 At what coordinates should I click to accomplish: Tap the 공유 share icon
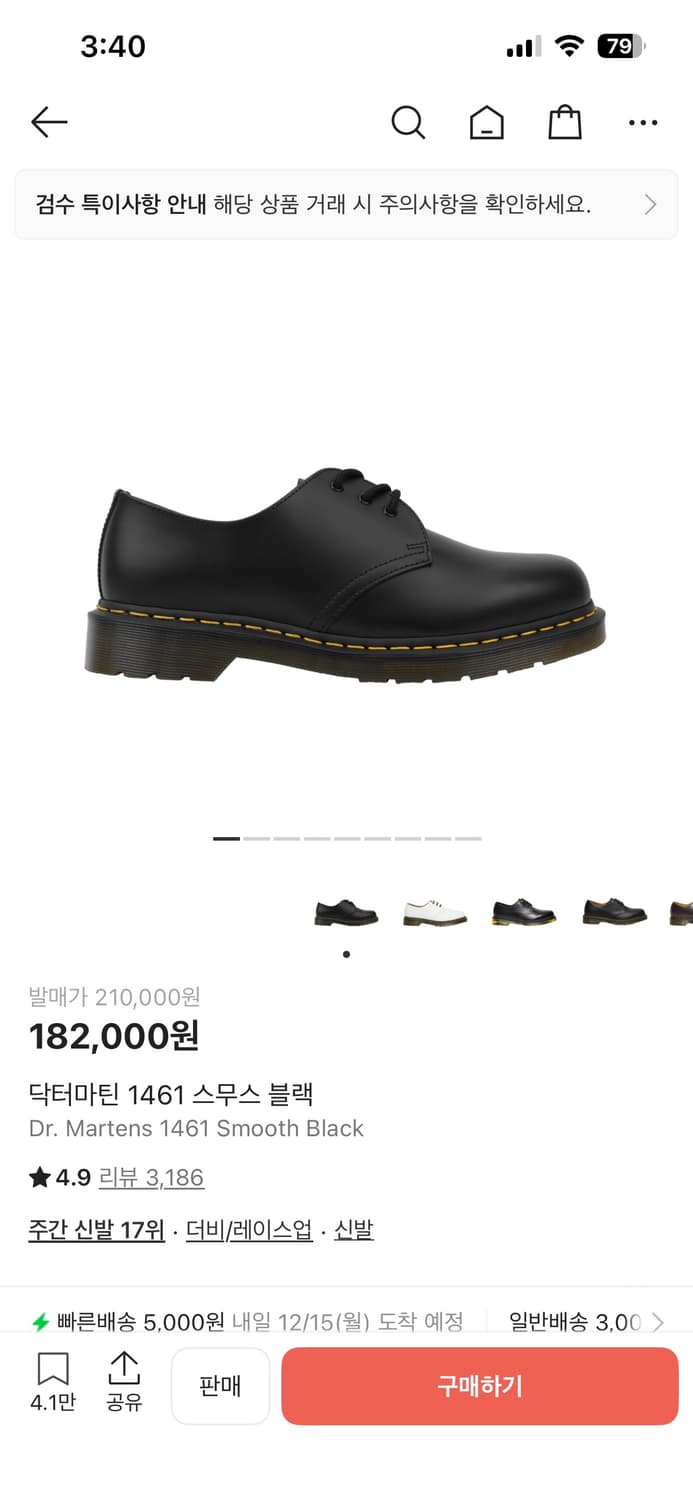(124, 1382)
